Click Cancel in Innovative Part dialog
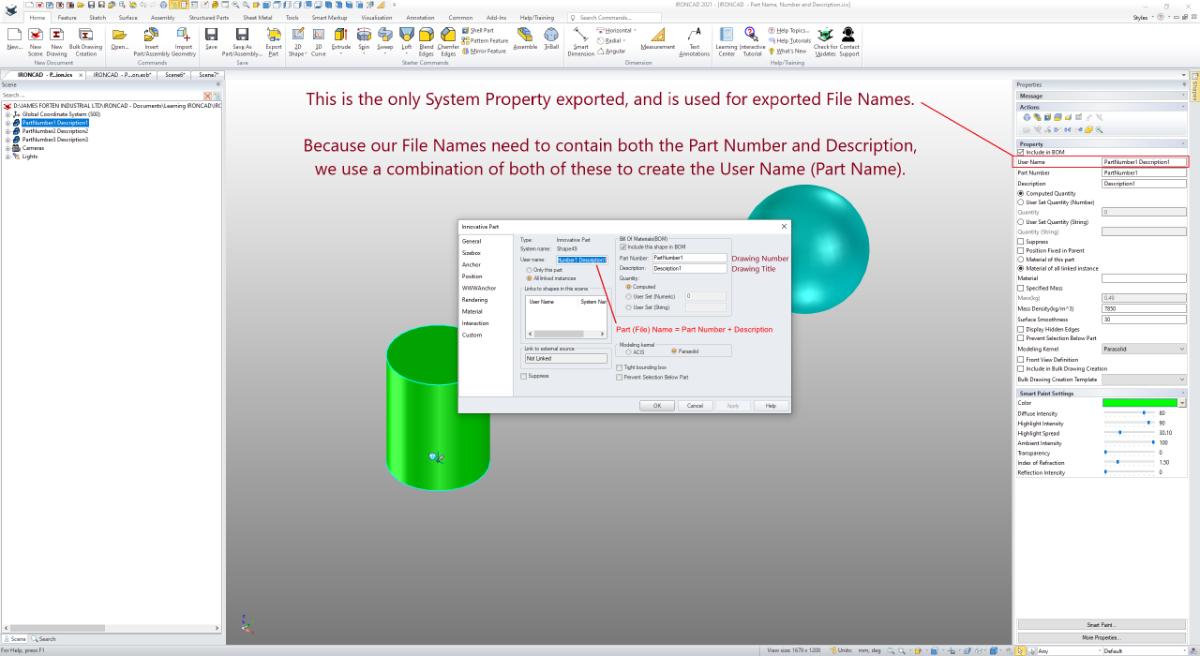The image size is (1200, 656). pos(694,405)
